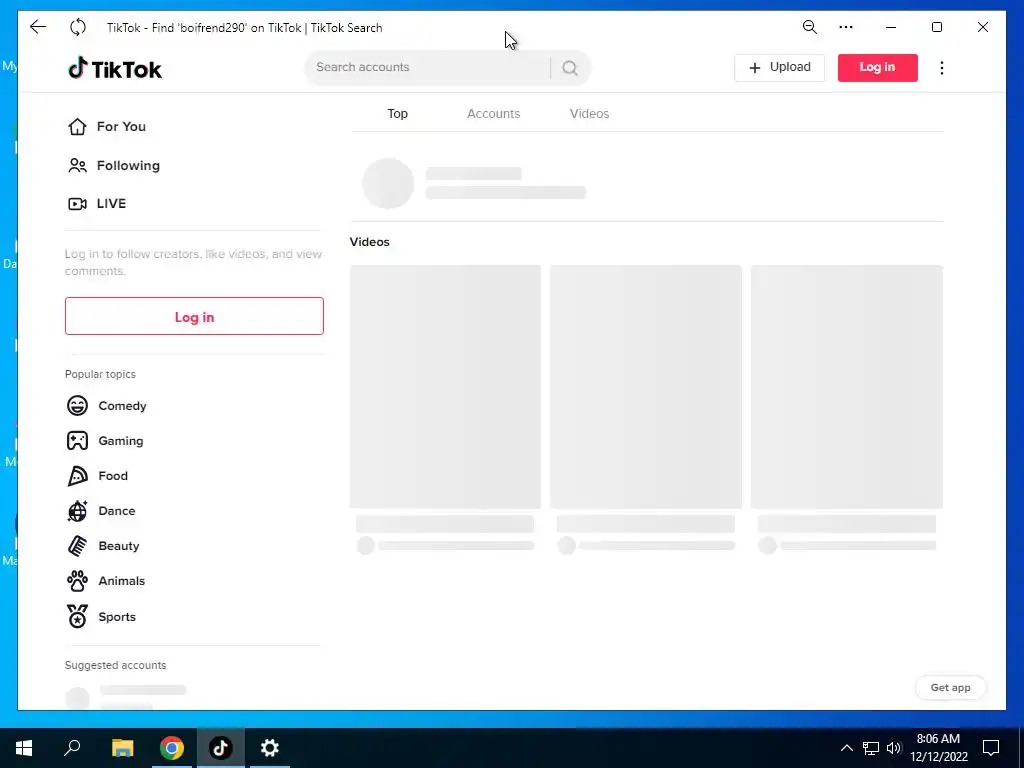Select the Dance topic
Screen dimensions: 1024x768
tap(101, 511)
